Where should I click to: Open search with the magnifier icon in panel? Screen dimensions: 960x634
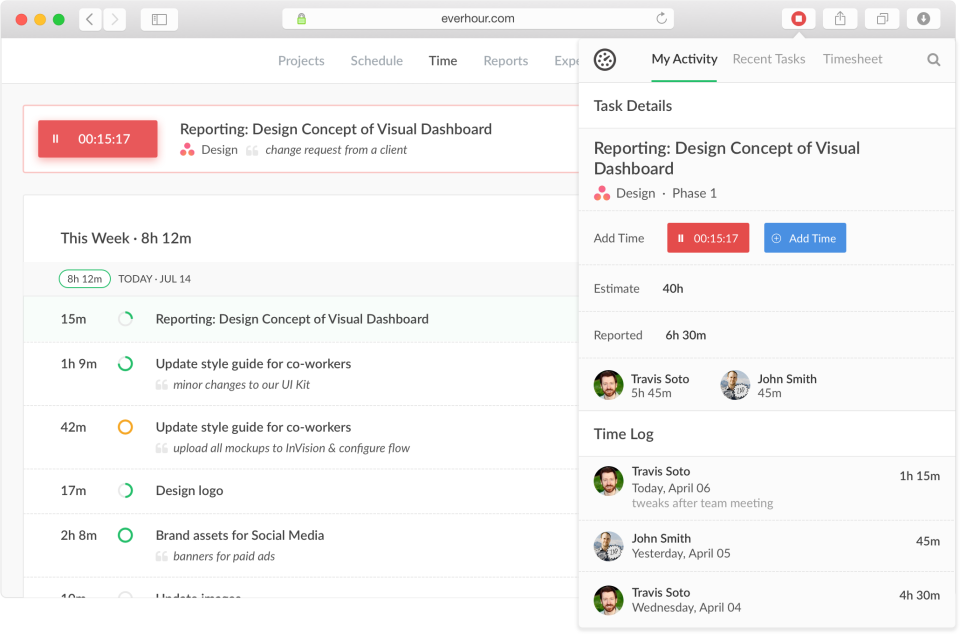pyautogui.click(x=933, y=59)
